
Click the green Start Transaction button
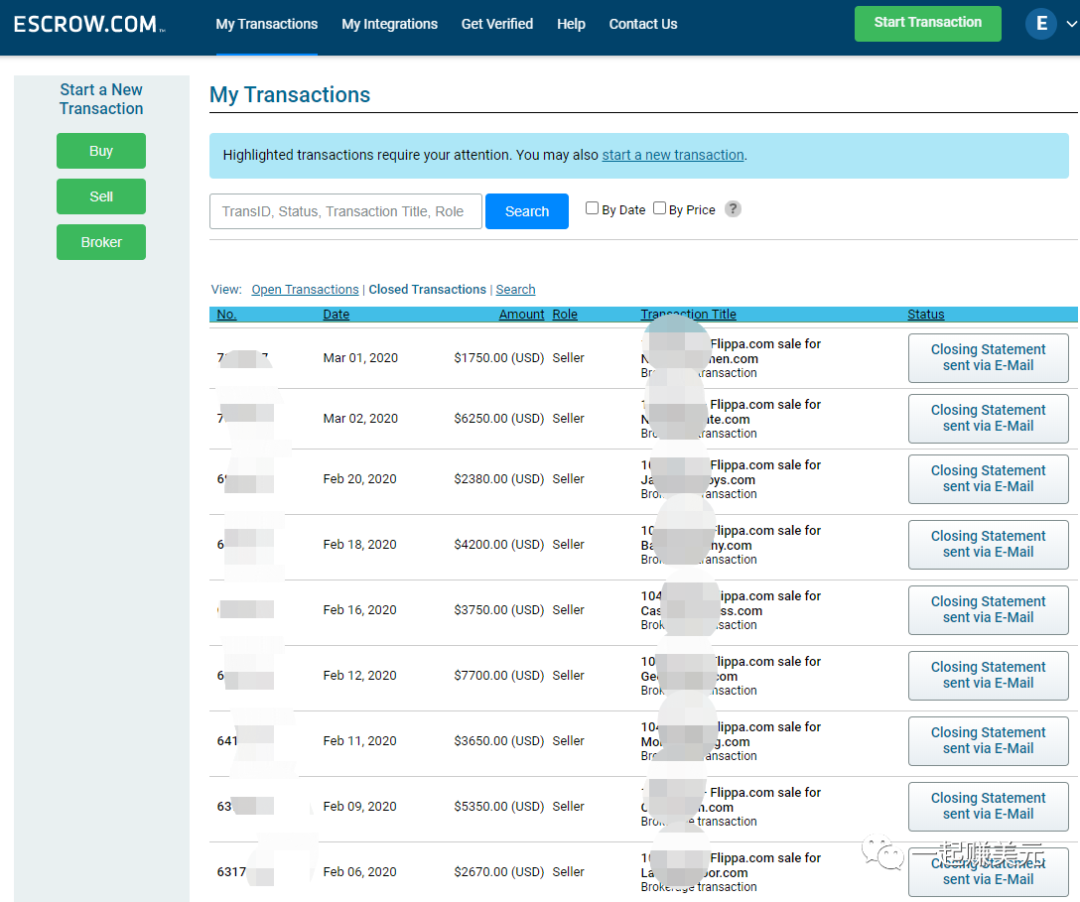[928, 23]
